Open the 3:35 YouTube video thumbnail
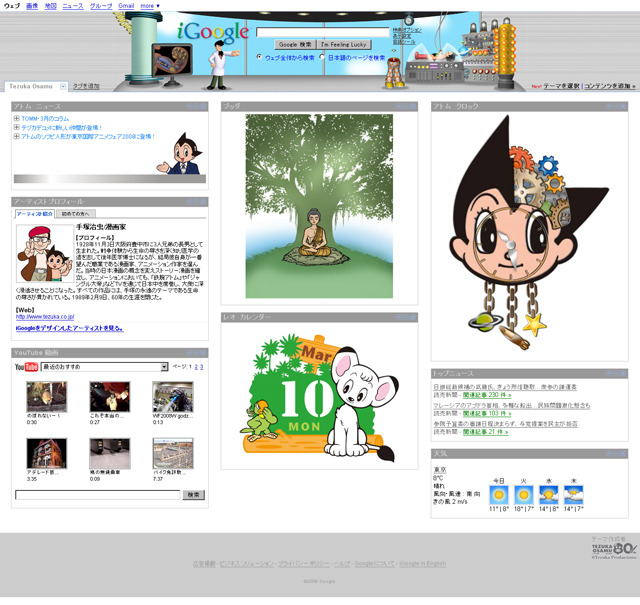640x605 pixels. point(47,454)
